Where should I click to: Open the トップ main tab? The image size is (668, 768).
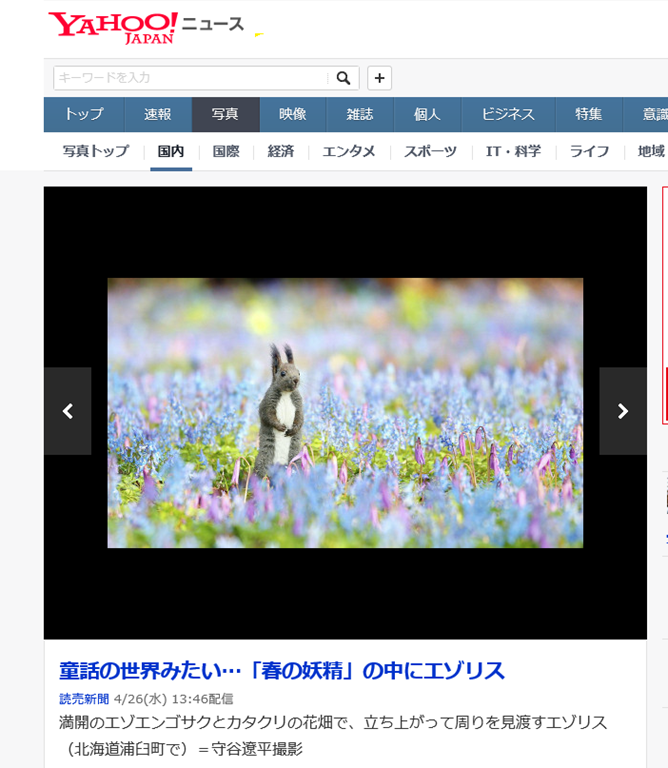pos(84,115)
